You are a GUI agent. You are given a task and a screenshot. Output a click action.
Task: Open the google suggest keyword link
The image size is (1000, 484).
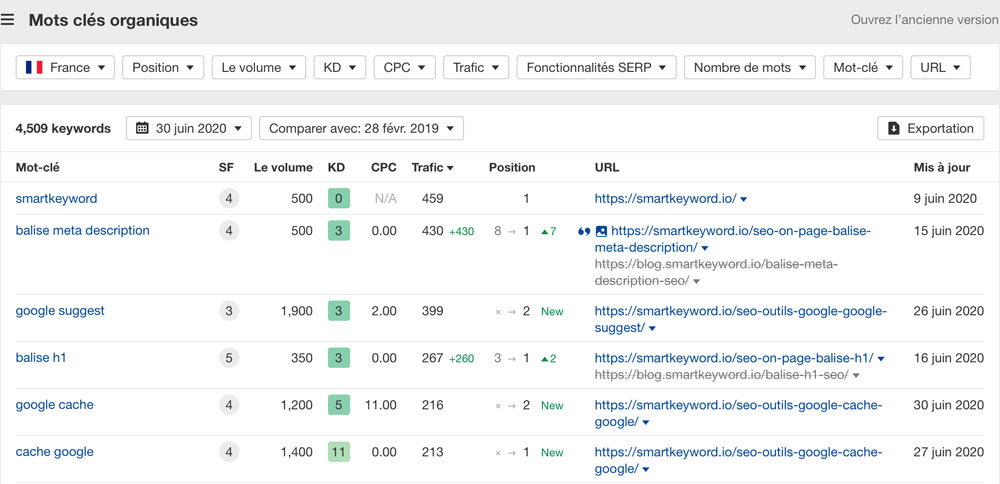pyautogui.click(x=60, y=311)
